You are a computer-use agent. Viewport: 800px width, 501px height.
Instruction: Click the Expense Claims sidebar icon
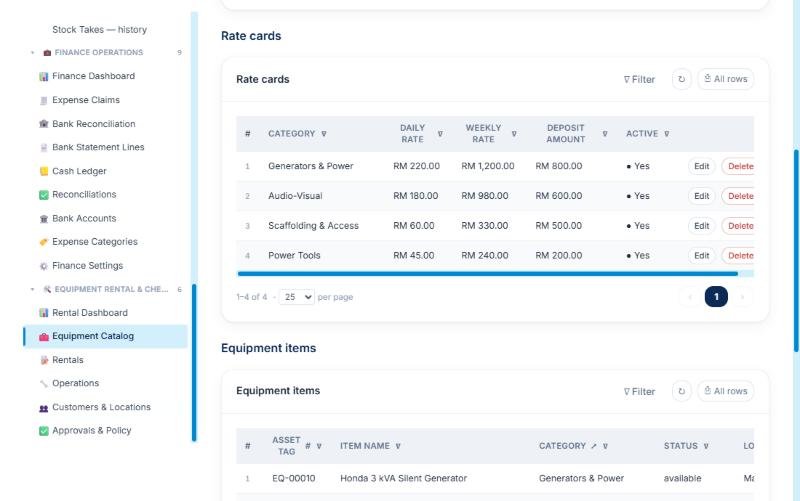(x=44, y=101)
